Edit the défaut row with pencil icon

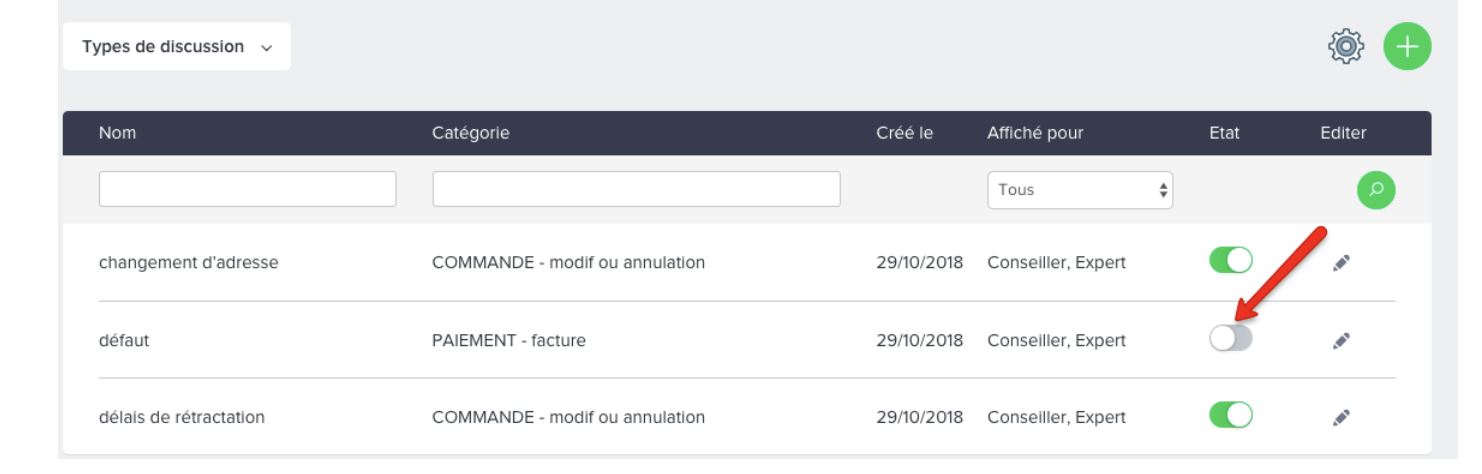point(1342,340)
